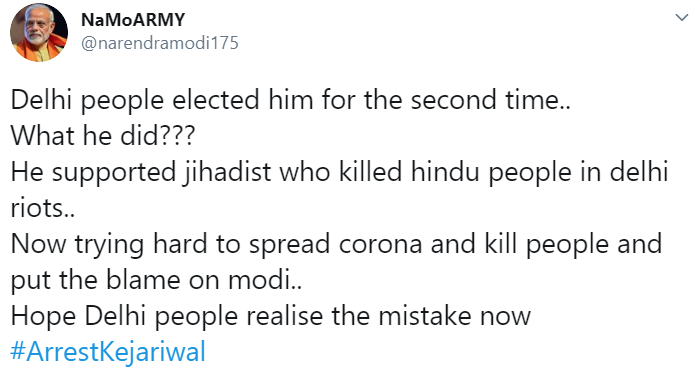Click the line starting 'He supported jihadist'
This screenshot has width=699, height=368.
[340, 172]
